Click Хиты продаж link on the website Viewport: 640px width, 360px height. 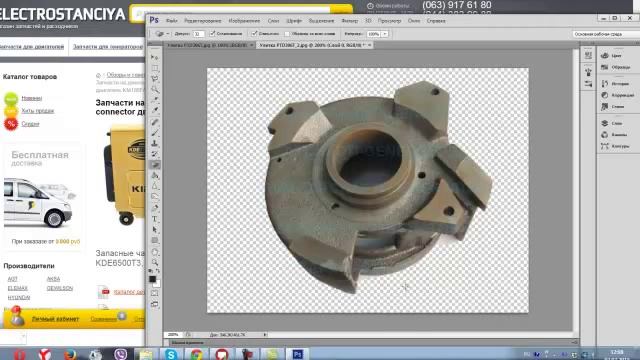point(38,111)
